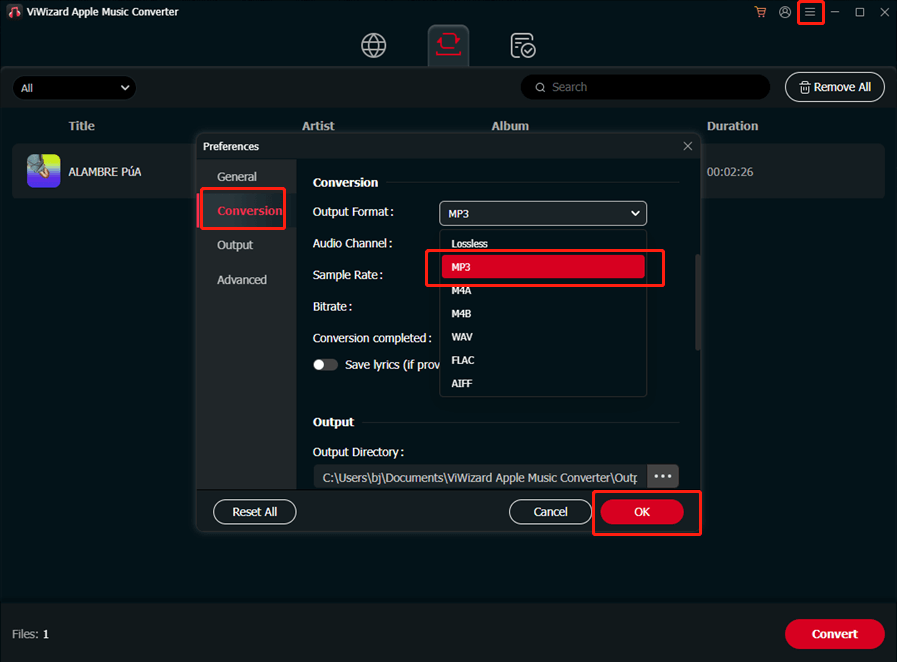Browse output directory with three-dots button
This screenshot has height=662, width=897.
[663, 476]
